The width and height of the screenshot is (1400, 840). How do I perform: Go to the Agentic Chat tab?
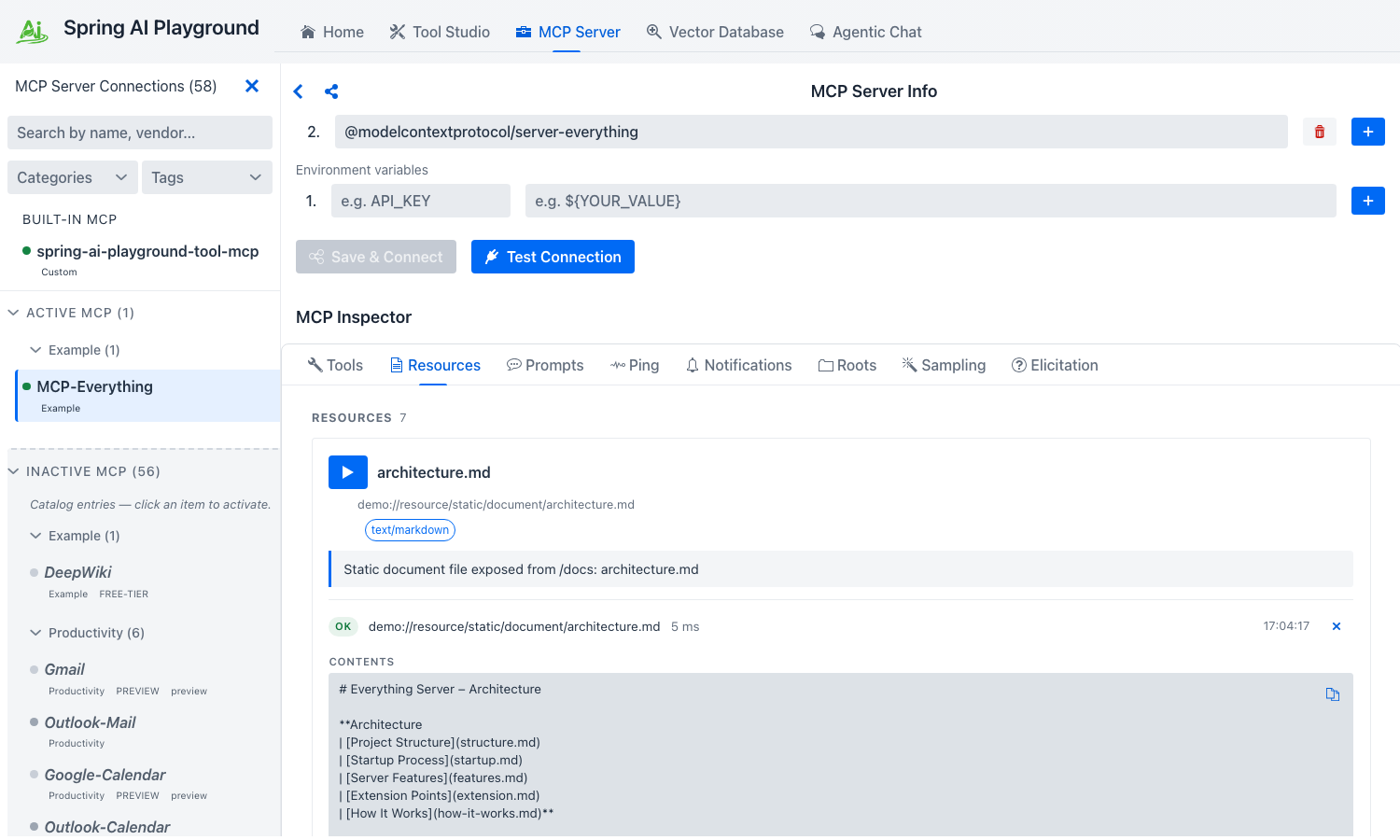click(865, 32)
